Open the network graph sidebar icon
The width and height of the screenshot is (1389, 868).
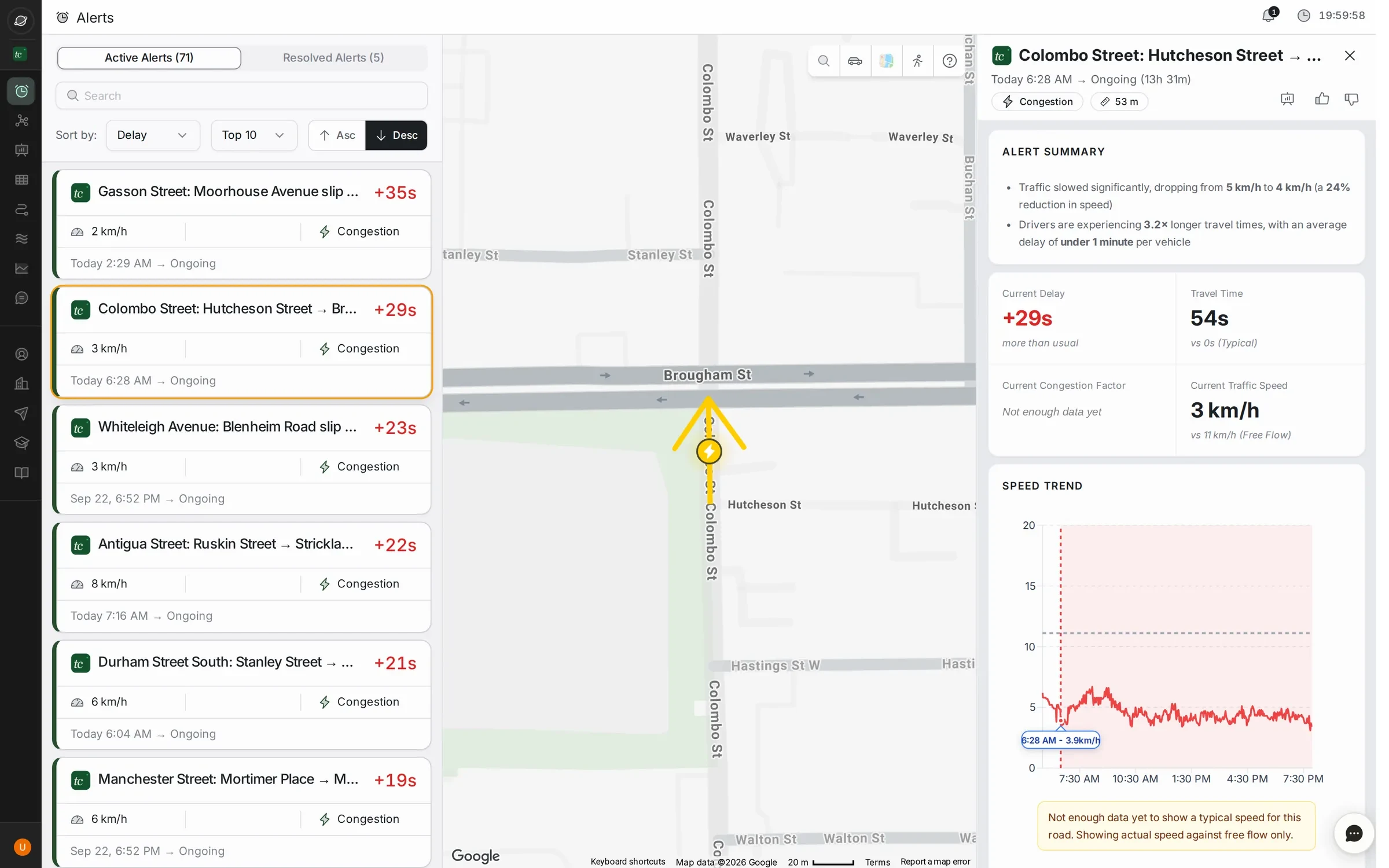tap(21, 120)
